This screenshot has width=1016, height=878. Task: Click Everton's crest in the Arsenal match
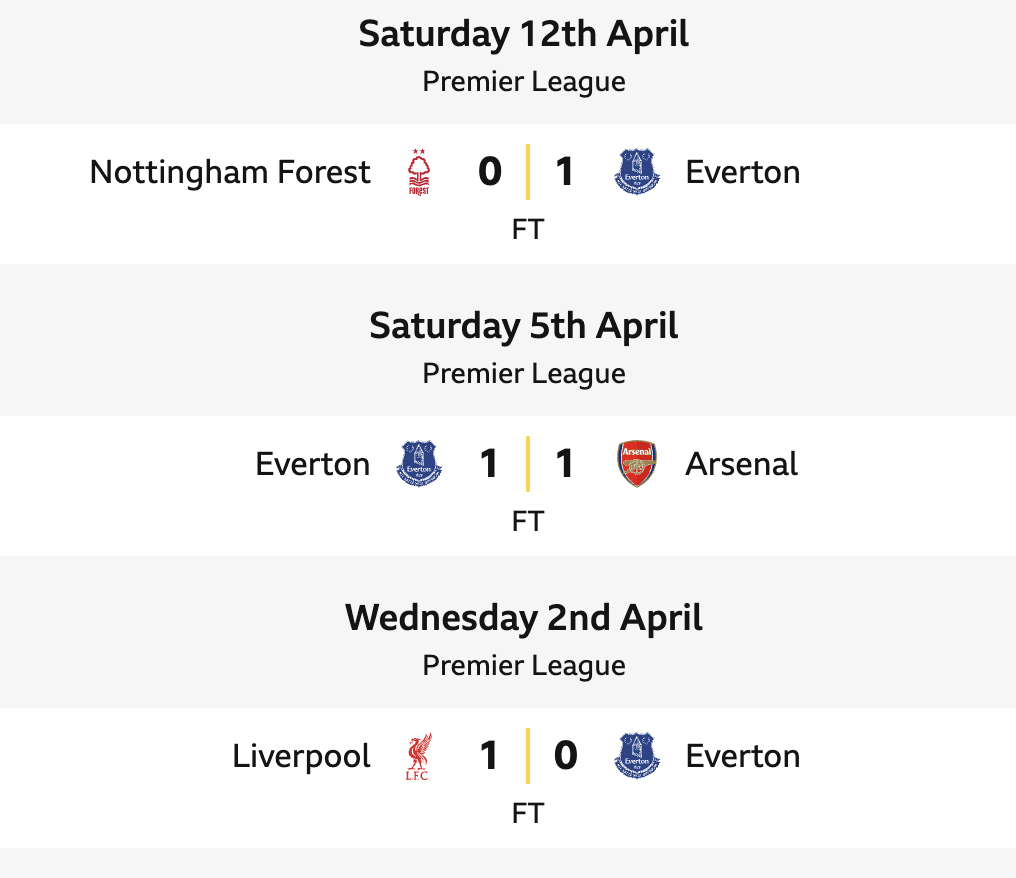(x=419, y=464)
